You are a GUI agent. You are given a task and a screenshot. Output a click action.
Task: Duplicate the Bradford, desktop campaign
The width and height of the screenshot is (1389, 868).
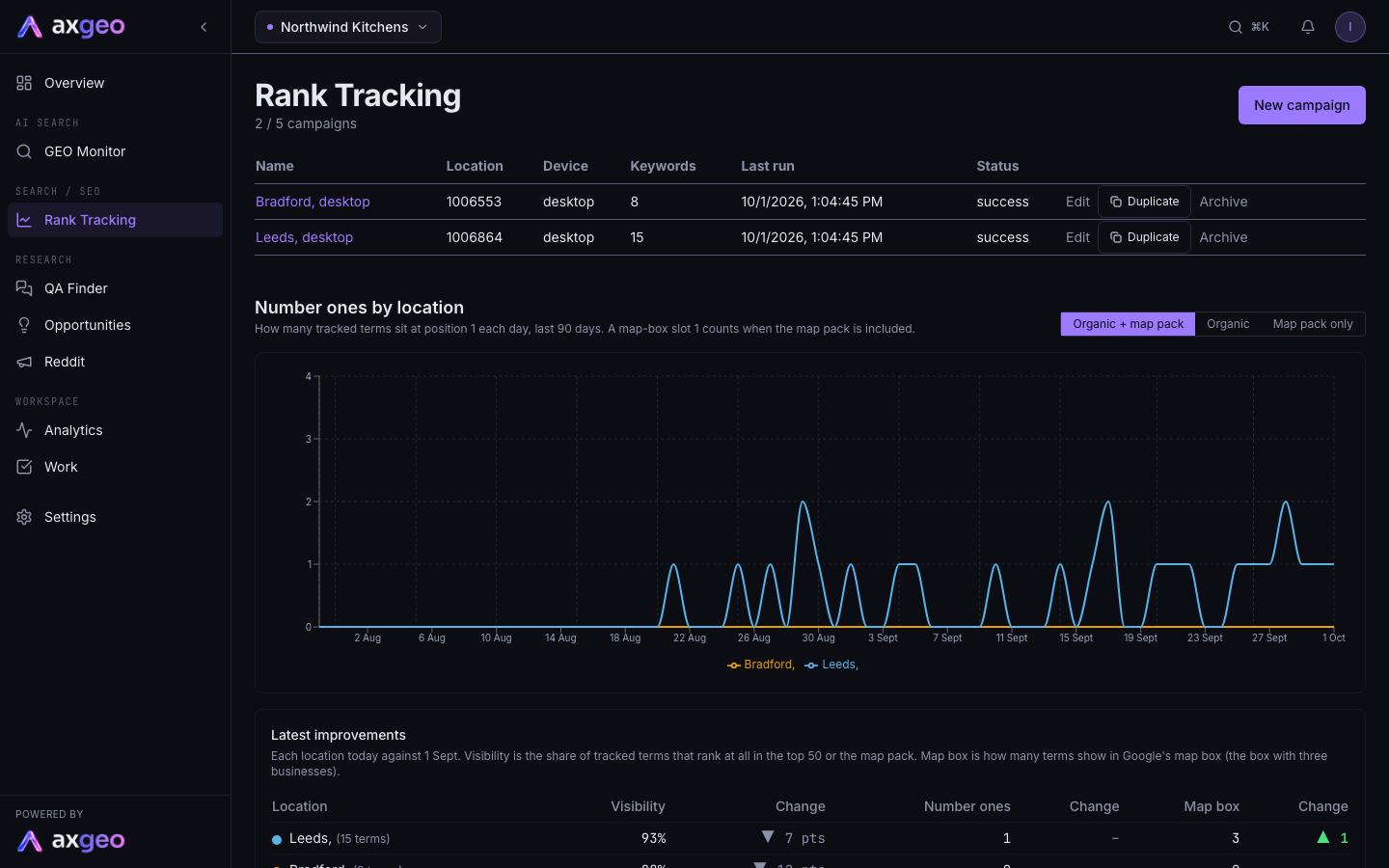[x=1144, y=202]
